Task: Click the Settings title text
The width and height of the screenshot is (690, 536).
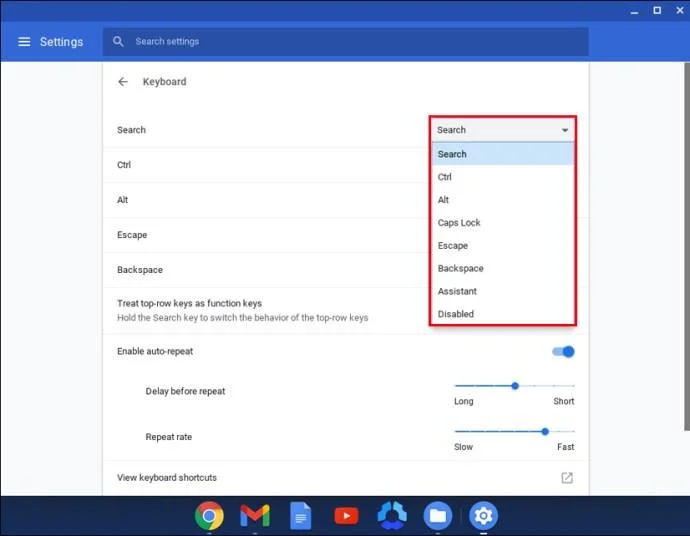Action: point(62,42)
